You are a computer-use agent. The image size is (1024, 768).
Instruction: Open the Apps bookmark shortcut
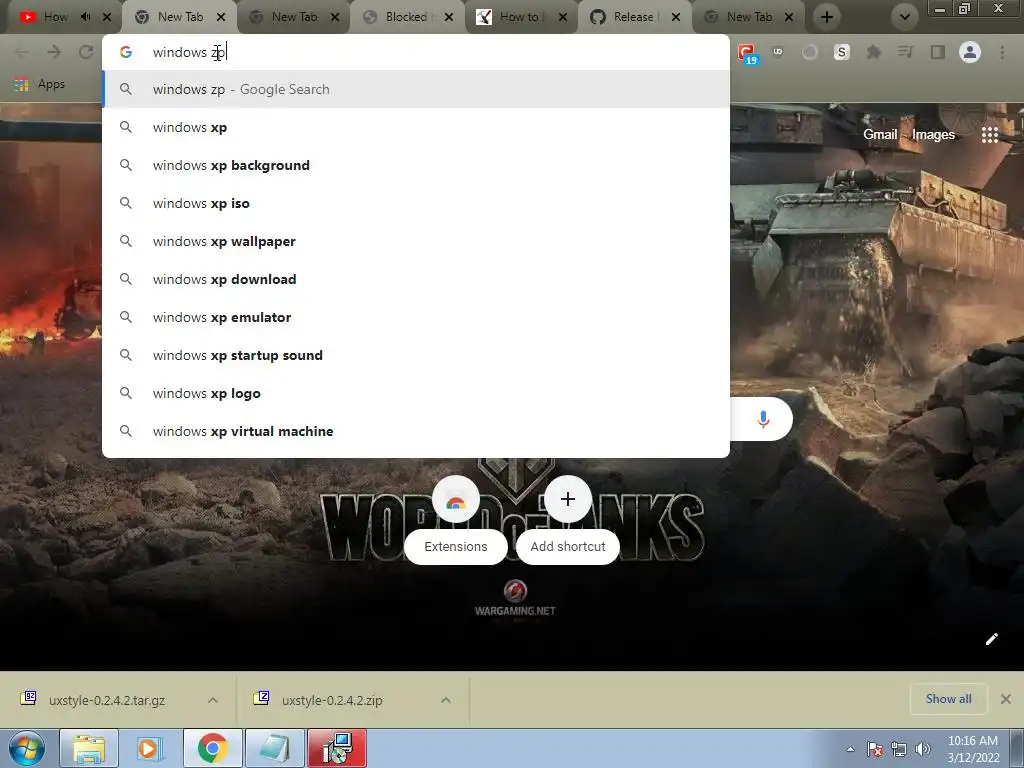[x=40, y=84]
